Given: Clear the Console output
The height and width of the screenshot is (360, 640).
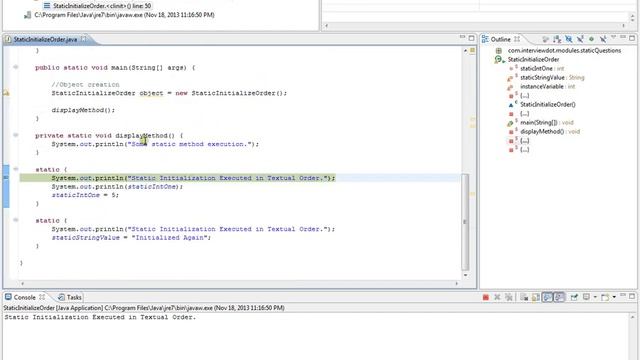Looking at the screenshot, I should click(524, 298).
